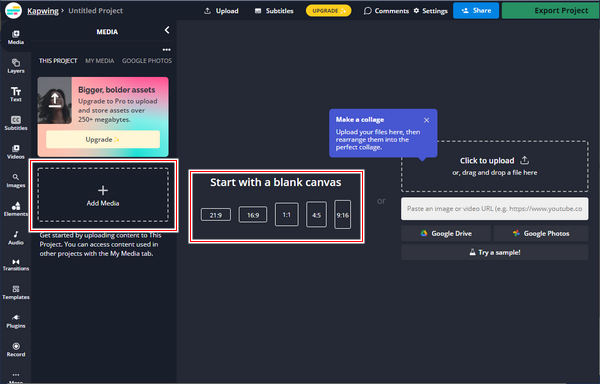Screen dimensions: 600x384
Task: Open the Record sidebar tool
Action: click(16, 350)
